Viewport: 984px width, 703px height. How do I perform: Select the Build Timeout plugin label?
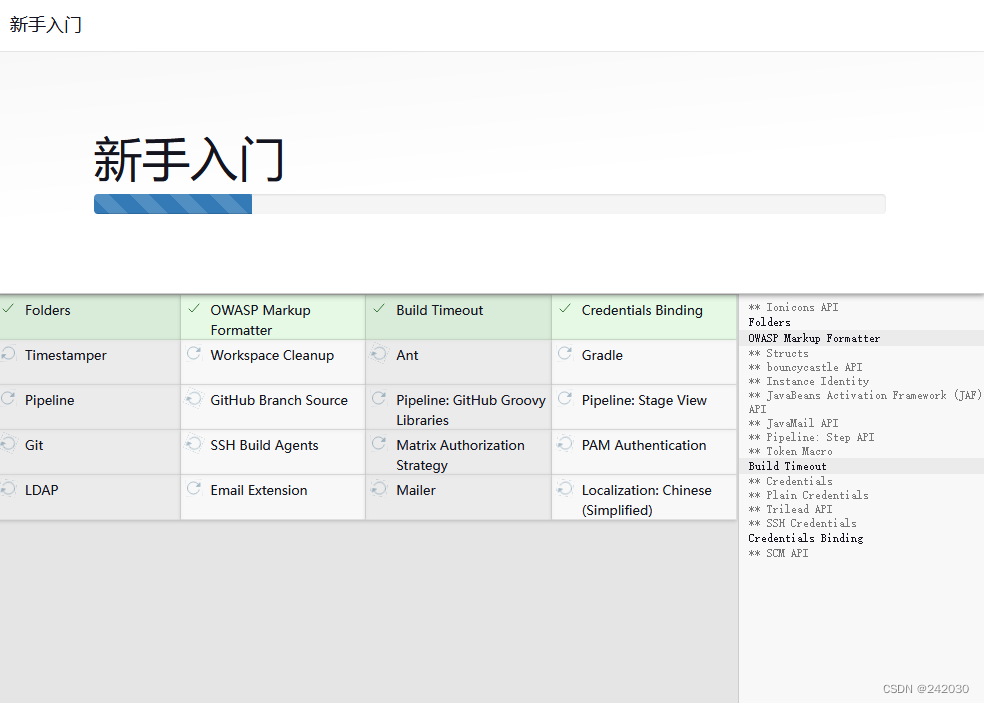tap(439, 310)
